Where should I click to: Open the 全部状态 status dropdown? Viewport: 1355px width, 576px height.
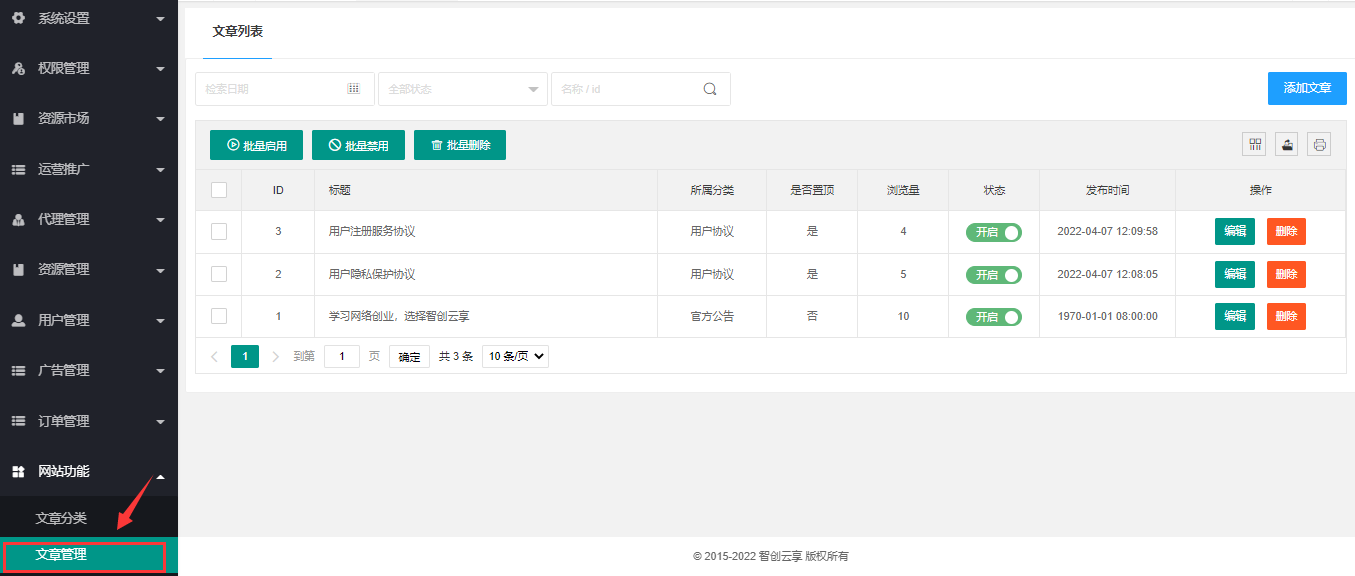coord(463,88)
